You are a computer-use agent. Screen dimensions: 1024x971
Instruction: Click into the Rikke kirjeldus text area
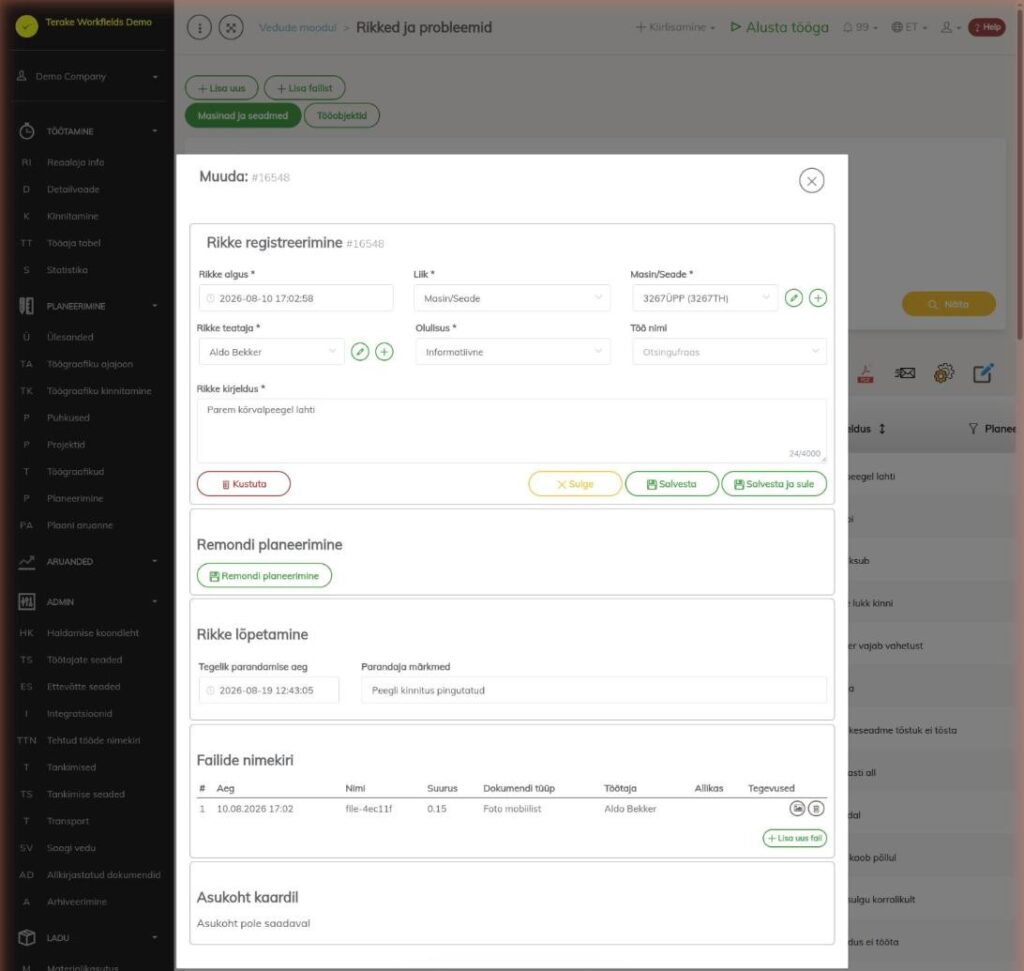511,431
